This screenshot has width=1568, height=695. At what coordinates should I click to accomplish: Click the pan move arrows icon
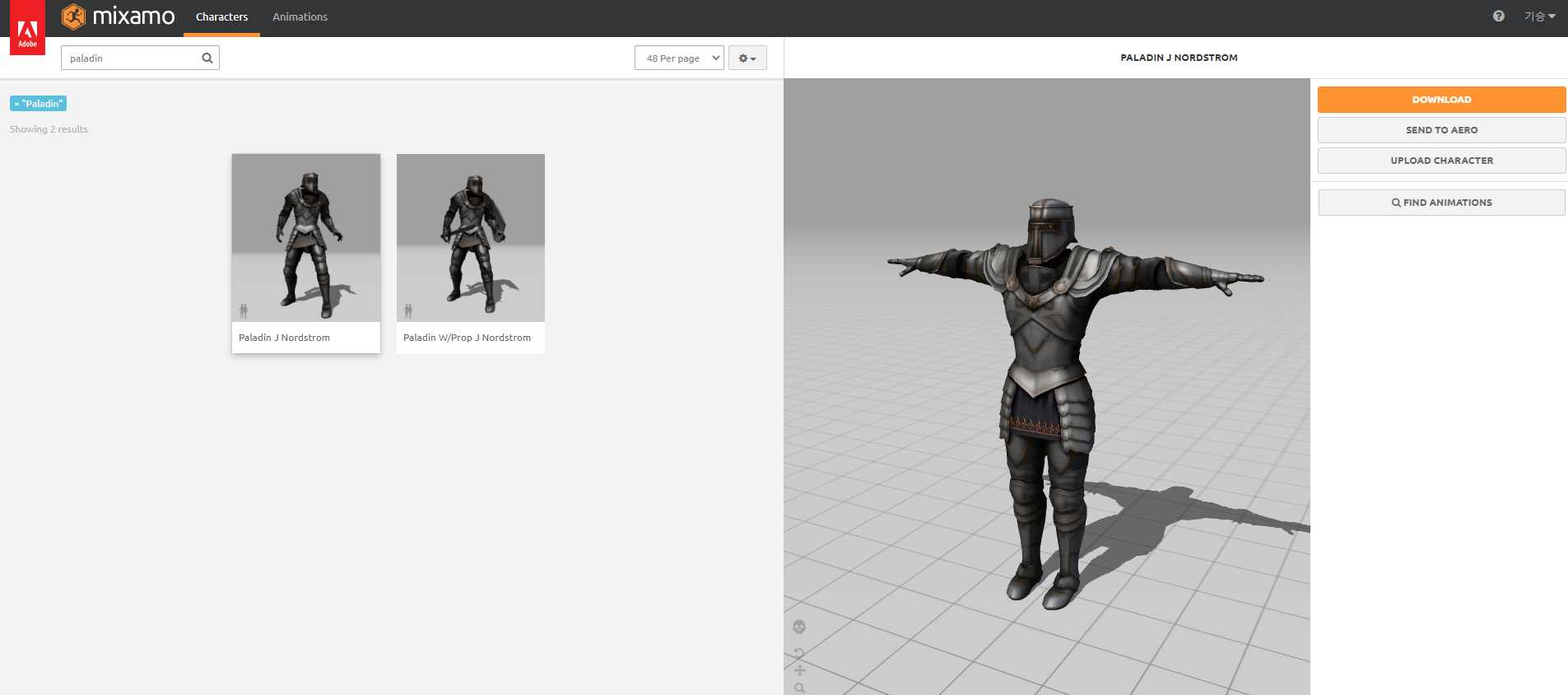click(x=800, y=670)
